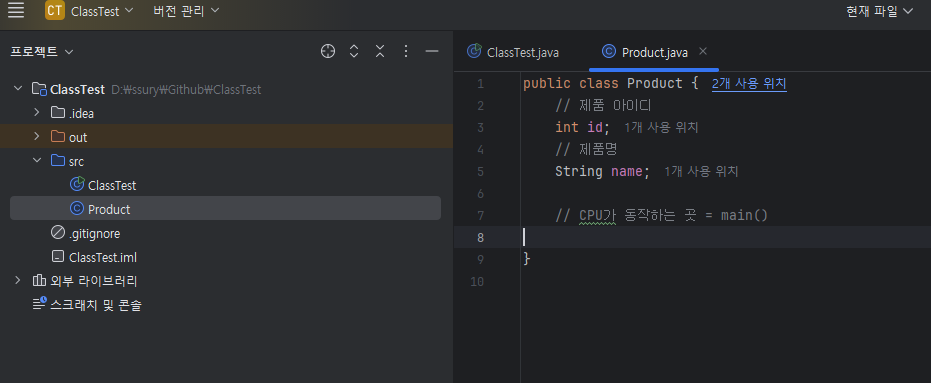Click the collapse all icon in project panel
The height and width of the screenshot is (383, 931).
pos(380,52)
